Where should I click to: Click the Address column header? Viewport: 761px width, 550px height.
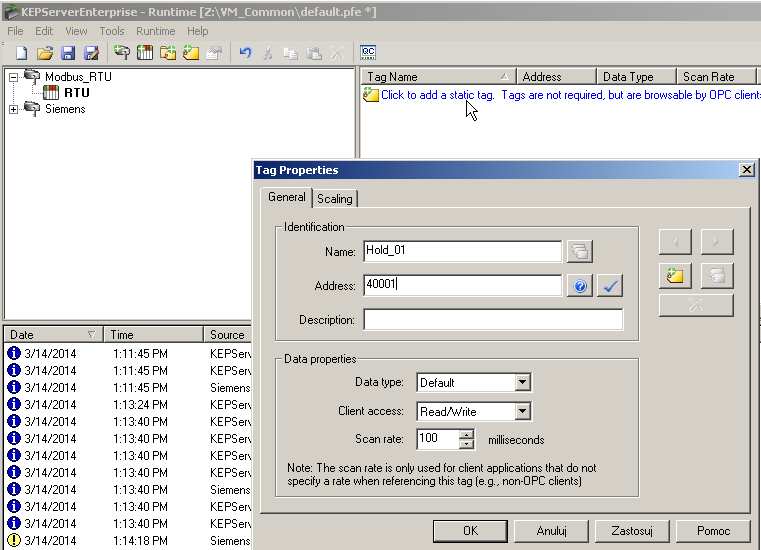pos(557,77)
